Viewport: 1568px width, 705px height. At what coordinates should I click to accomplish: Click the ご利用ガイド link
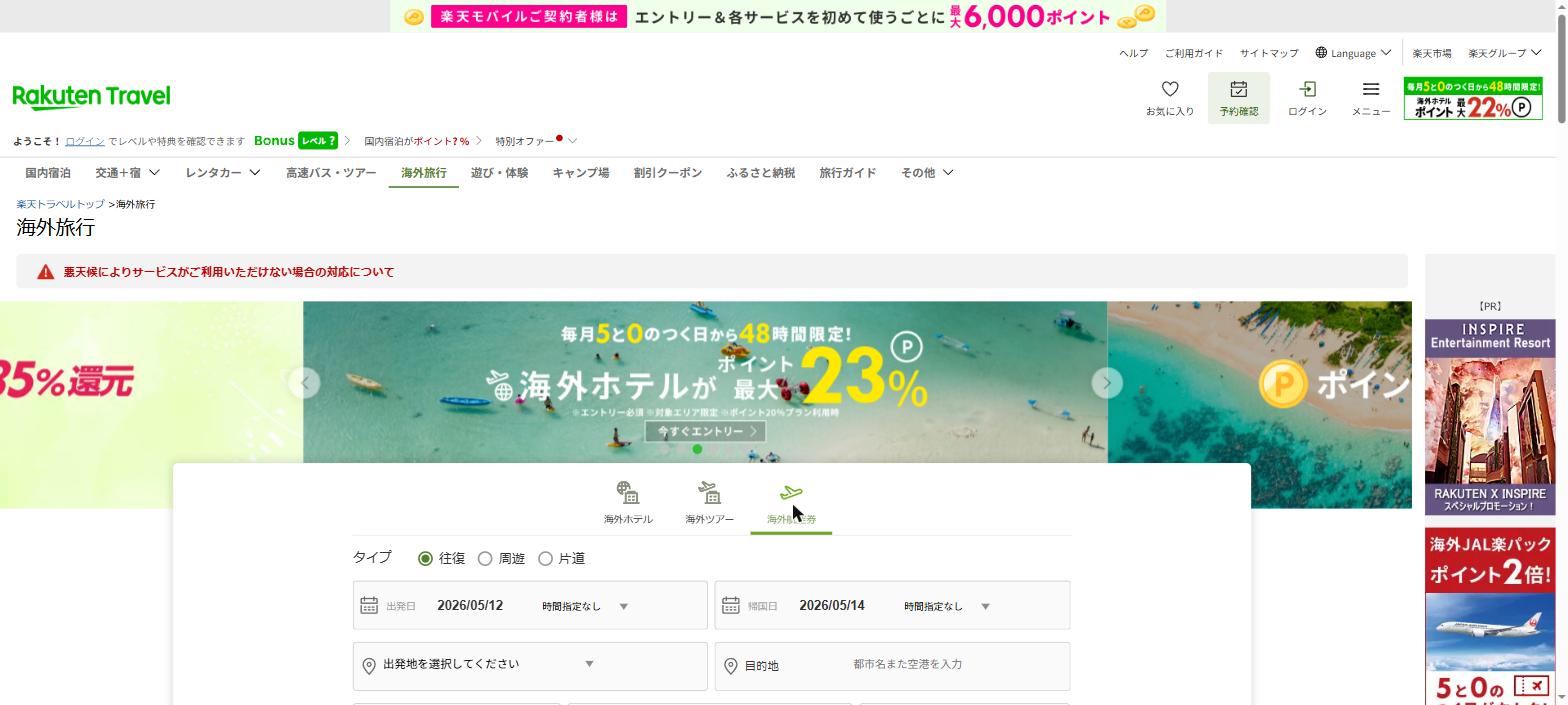click(1194, 53)
